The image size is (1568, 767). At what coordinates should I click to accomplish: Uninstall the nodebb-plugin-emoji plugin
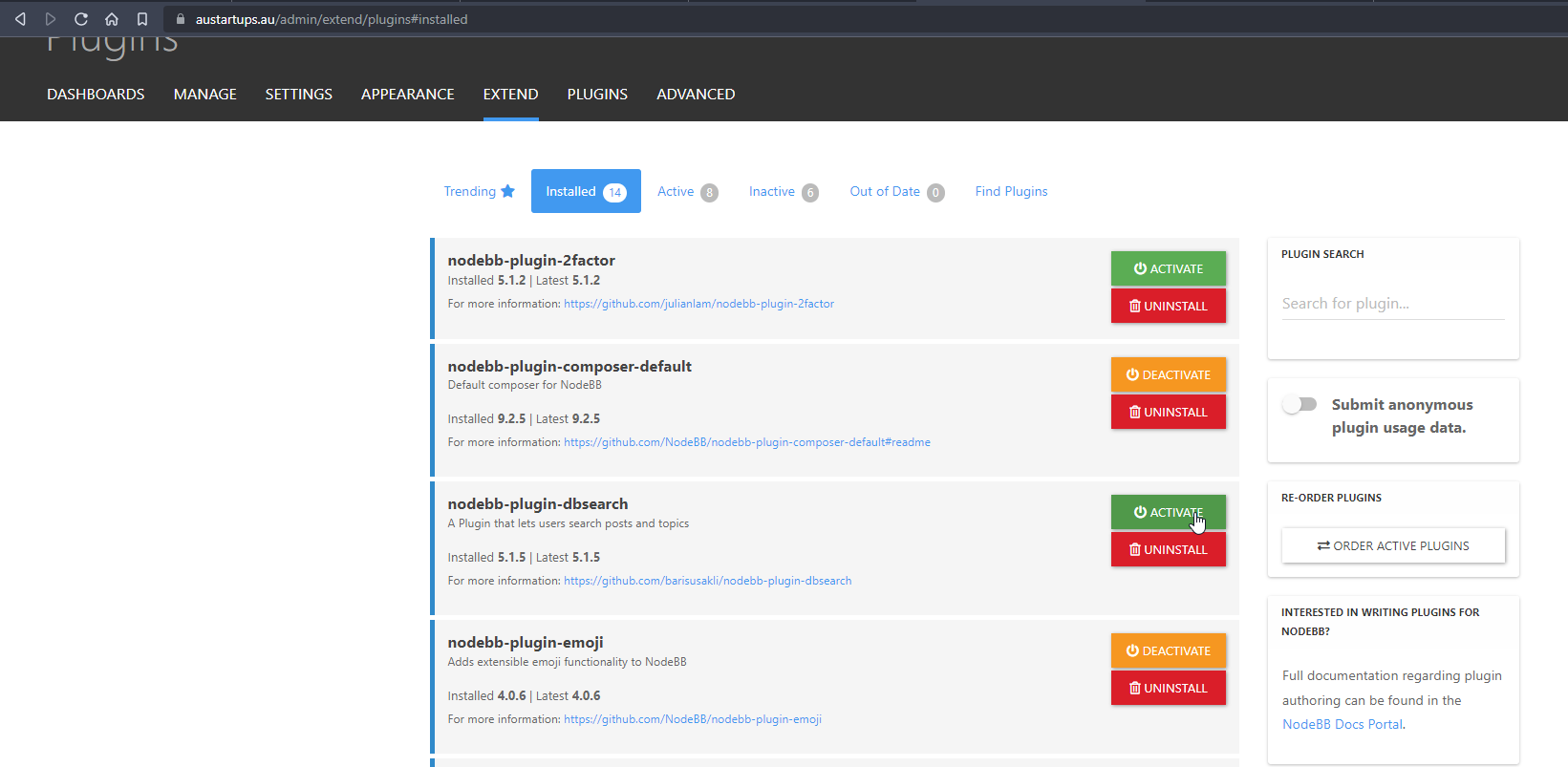tap(1168, 688)
